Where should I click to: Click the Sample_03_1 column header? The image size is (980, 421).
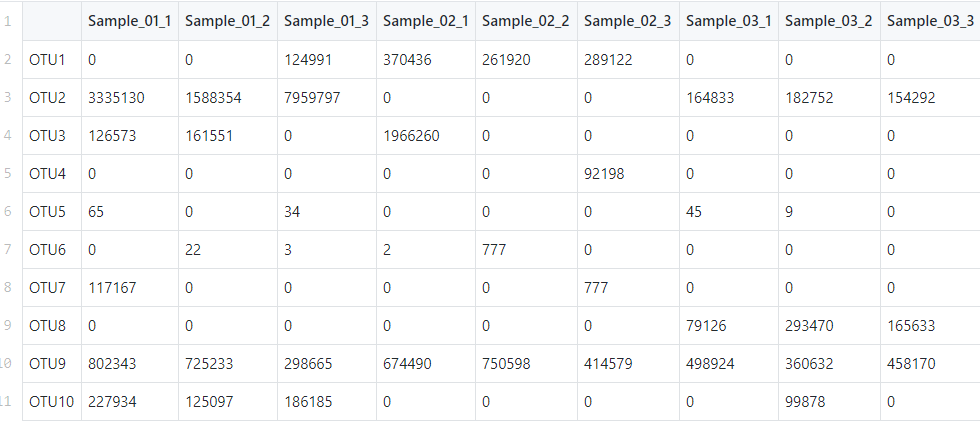pyautogui.click(x=729, y=21)
